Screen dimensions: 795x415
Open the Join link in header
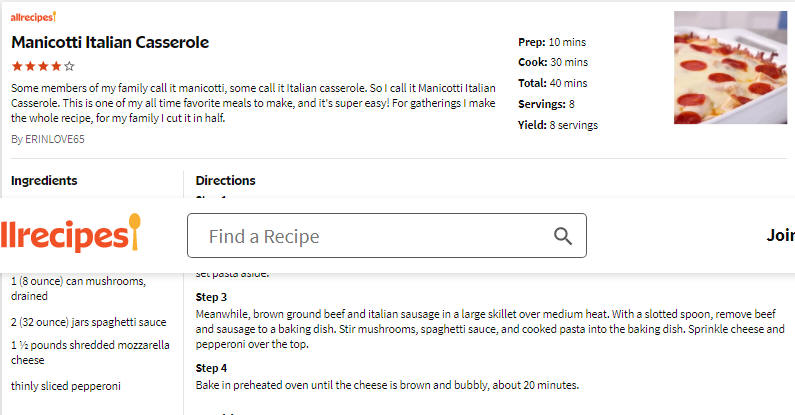pos(780,235)
